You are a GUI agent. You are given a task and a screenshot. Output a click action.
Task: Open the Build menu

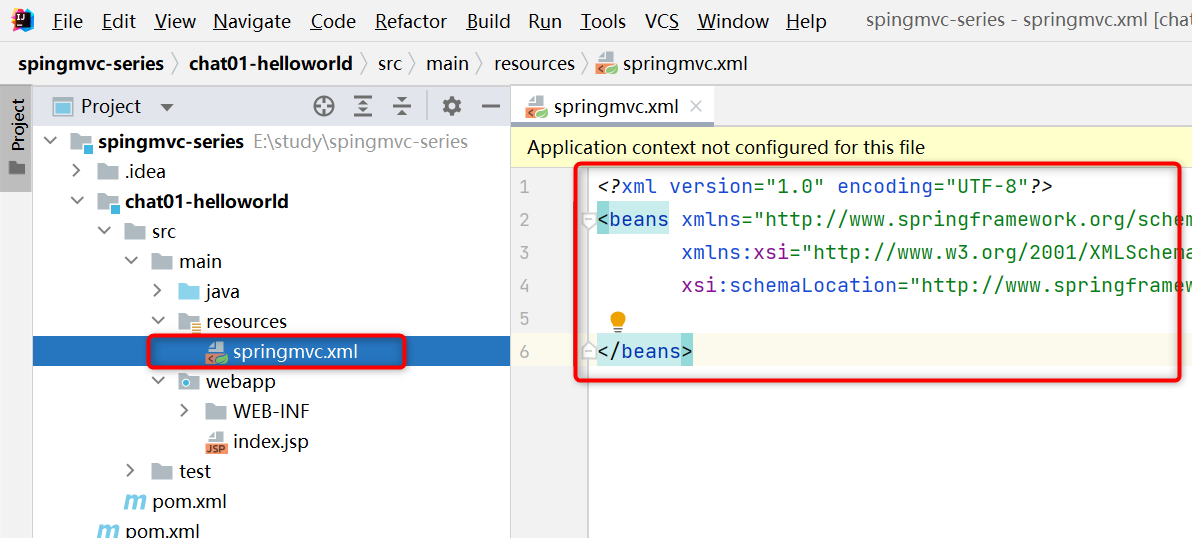pyautogui.click(x=488, y=21)
